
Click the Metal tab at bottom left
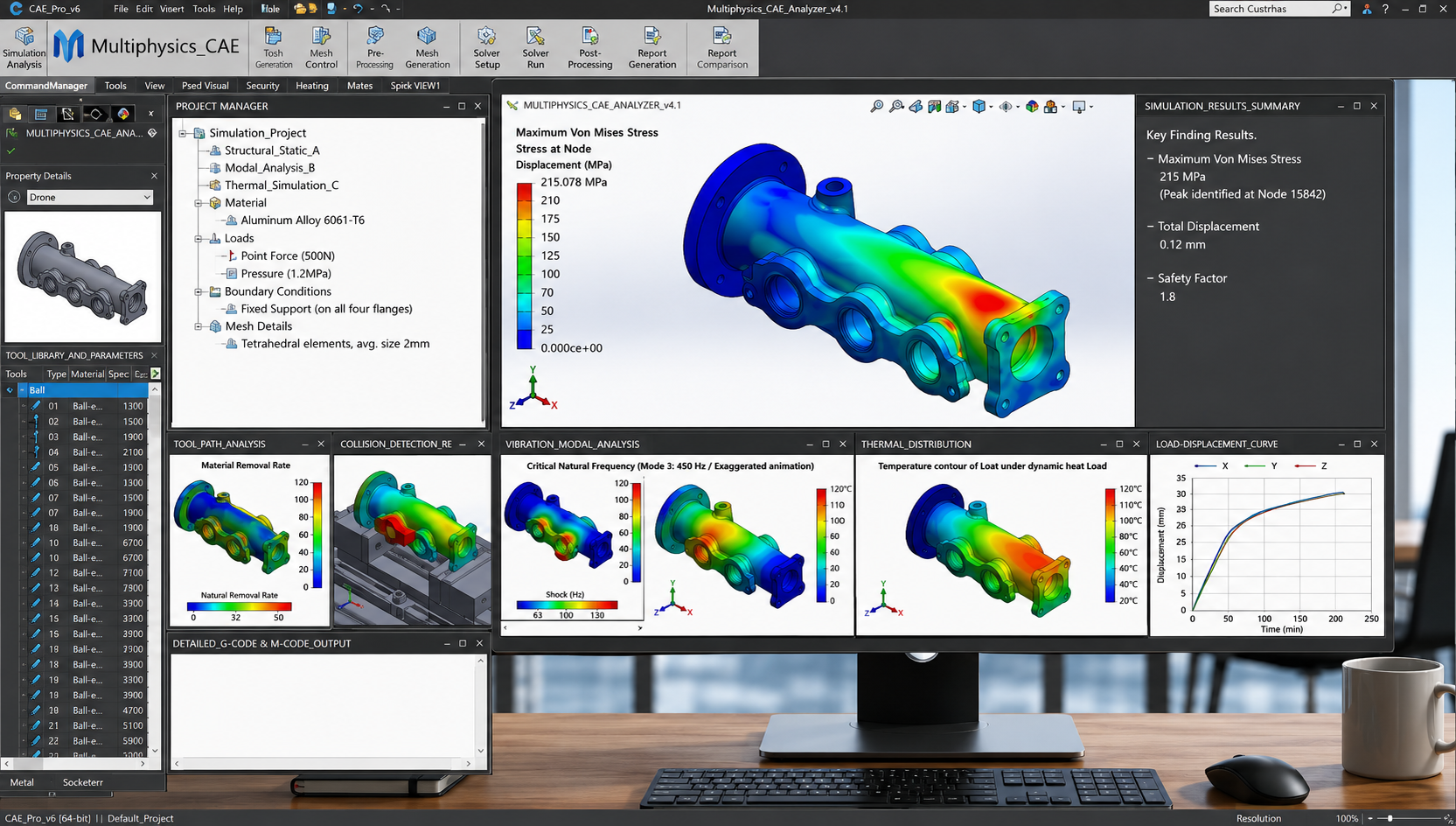22,782
